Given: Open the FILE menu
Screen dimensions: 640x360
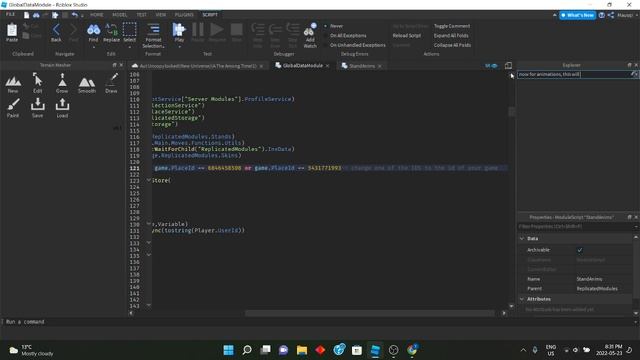Looking at the screenshot, I should coord(10,15).
